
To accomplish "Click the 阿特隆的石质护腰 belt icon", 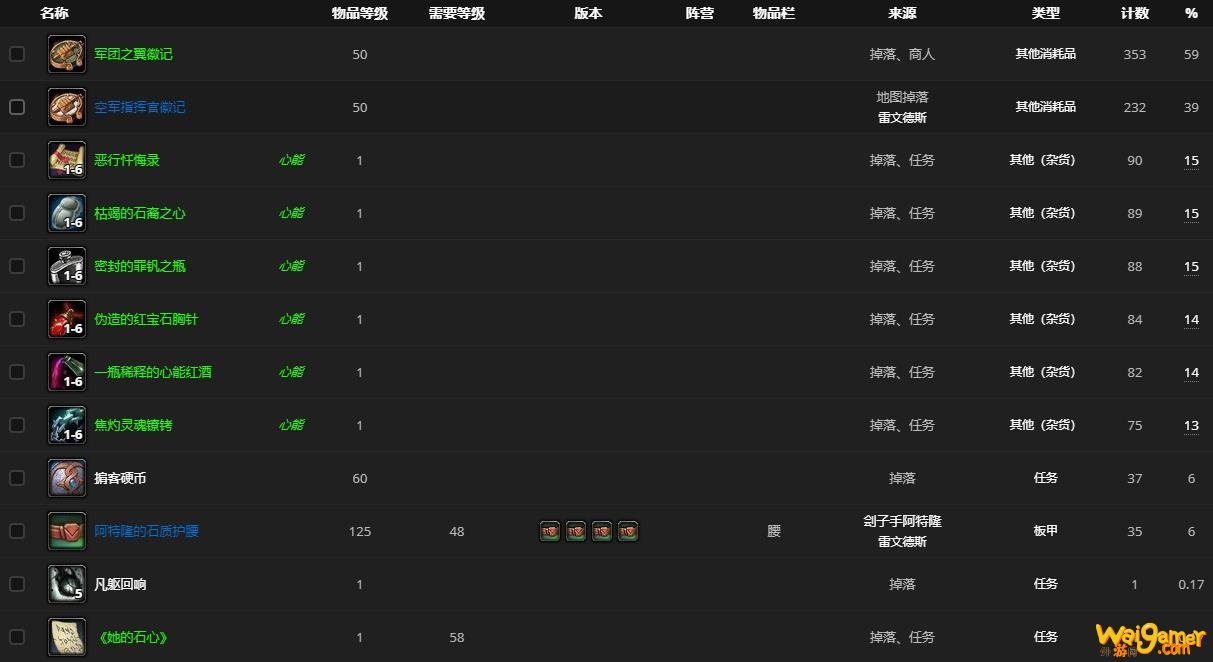I will pyautogui.click(x=67, y=531).
